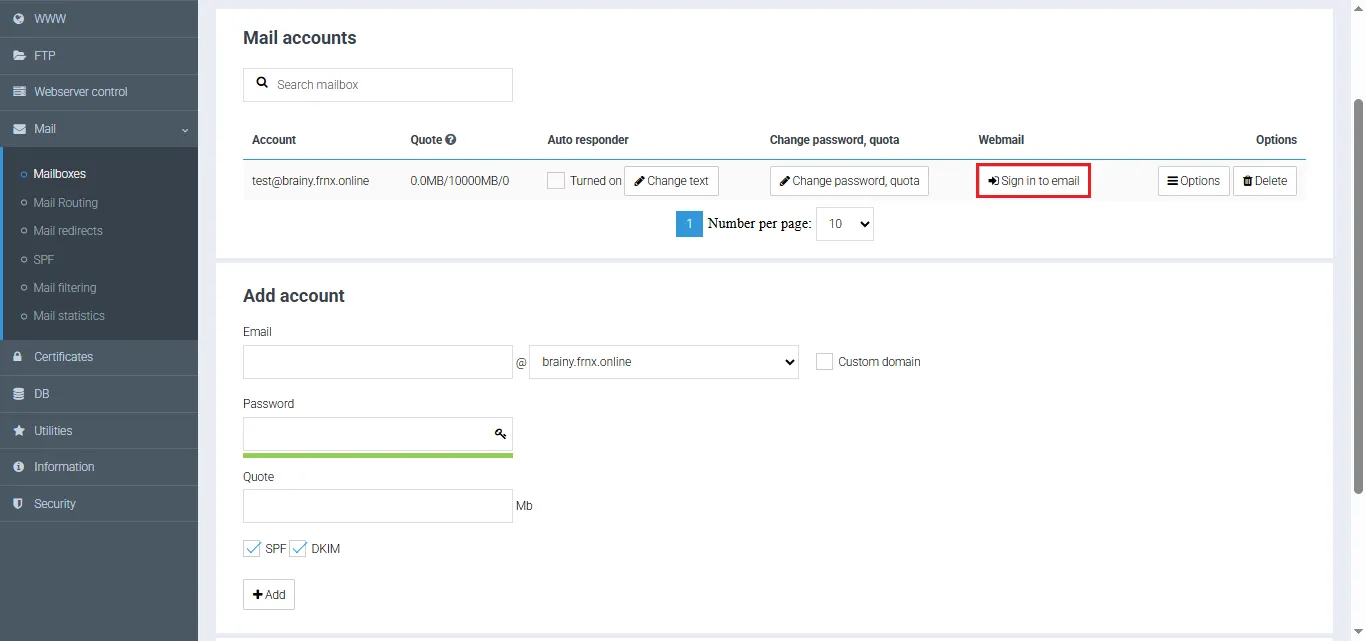Click the star icon for Utilities
Screen dimensions: 1366x641
pos(18,431)
